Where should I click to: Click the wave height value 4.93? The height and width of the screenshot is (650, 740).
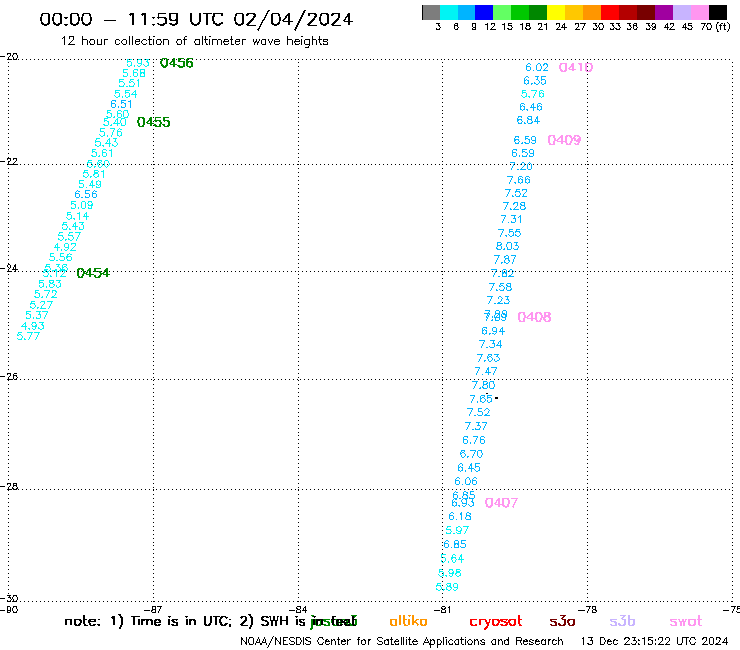pos(33,326)
